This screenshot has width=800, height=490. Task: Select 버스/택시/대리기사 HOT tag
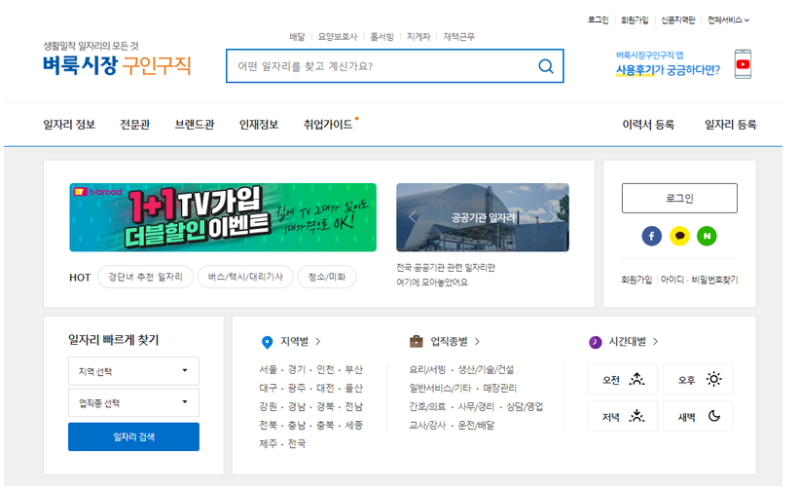click(x=245, y=277)
